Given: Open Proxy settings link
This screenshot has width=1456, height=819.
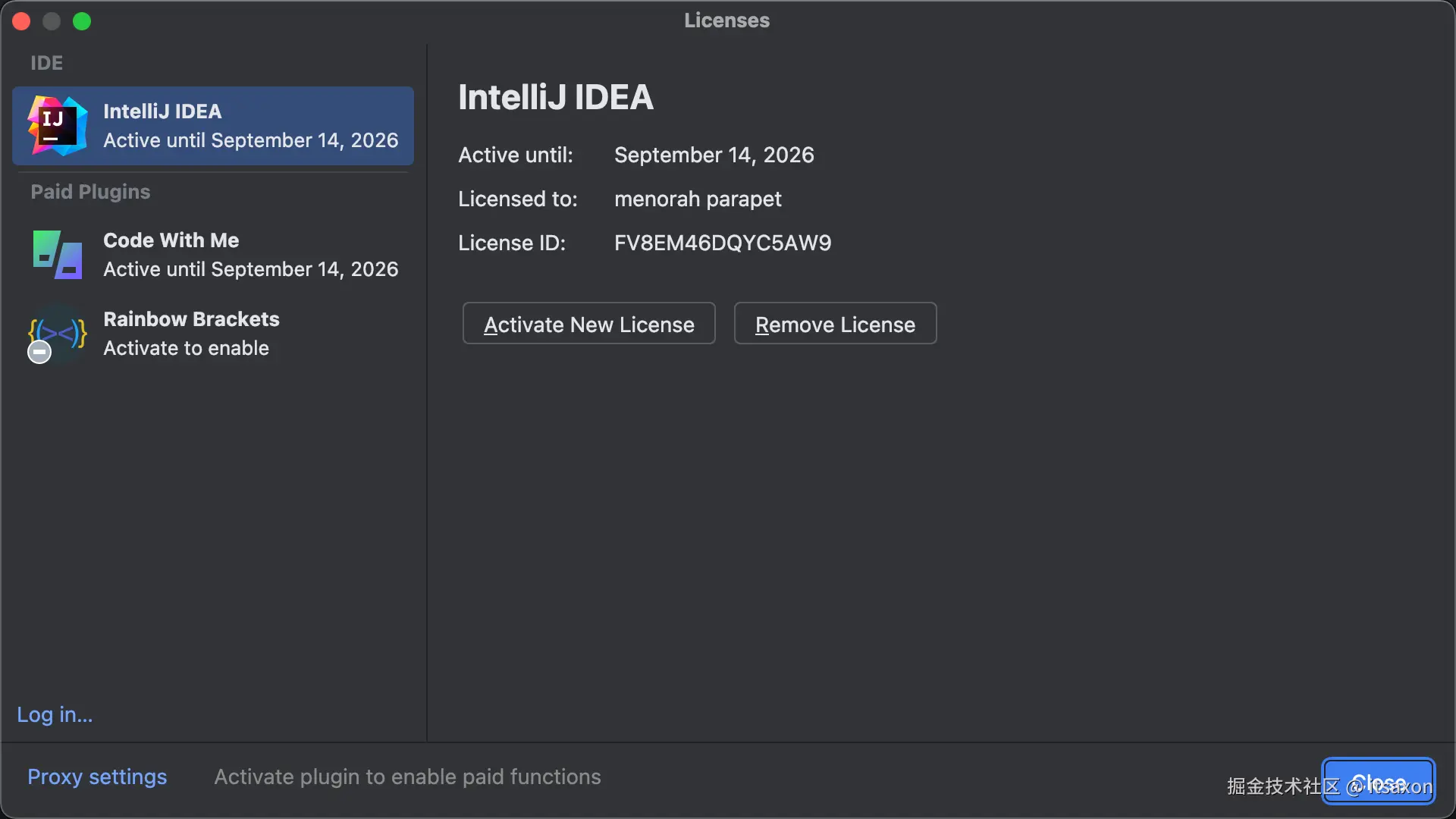Looking at the screenshot, I should (97, 777).
